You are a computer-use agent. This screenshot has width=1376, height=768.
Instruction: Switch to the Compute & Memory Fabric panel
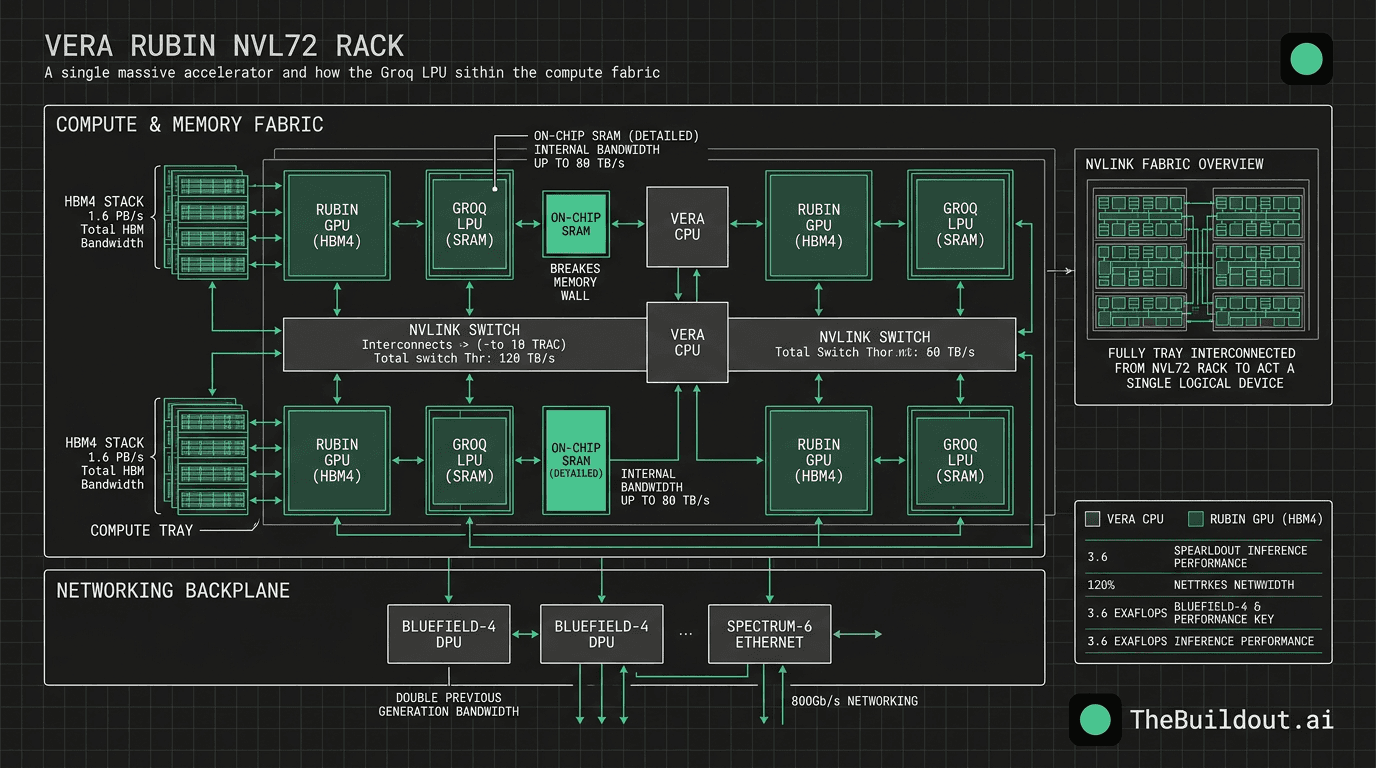click(x=188, y=124)
